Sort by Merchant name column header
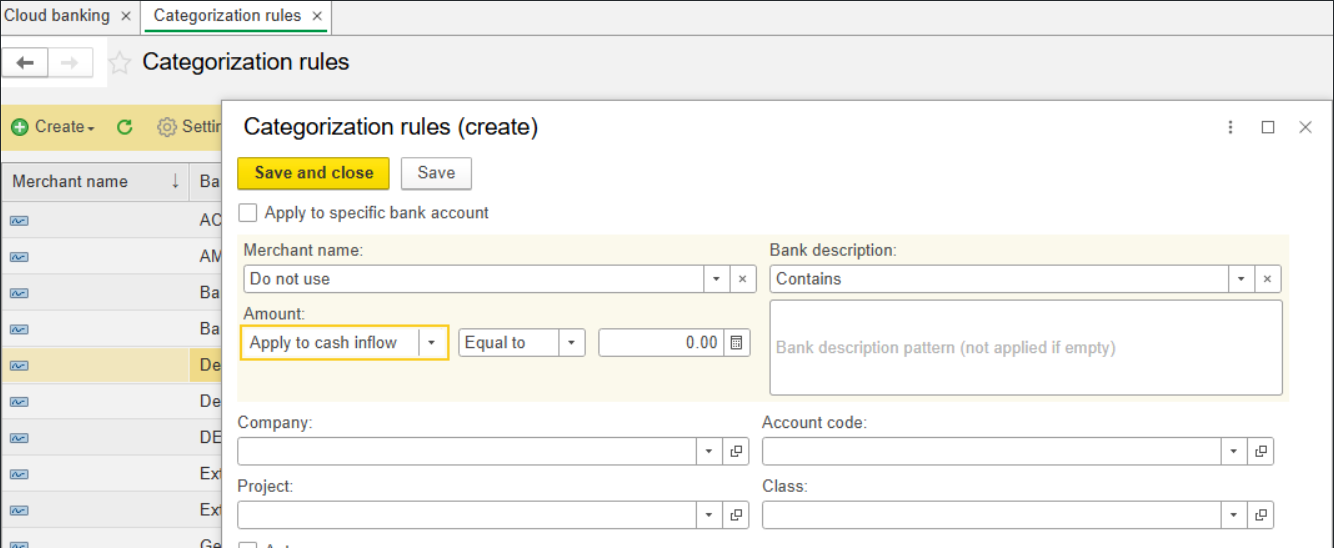 coord(70,181)
